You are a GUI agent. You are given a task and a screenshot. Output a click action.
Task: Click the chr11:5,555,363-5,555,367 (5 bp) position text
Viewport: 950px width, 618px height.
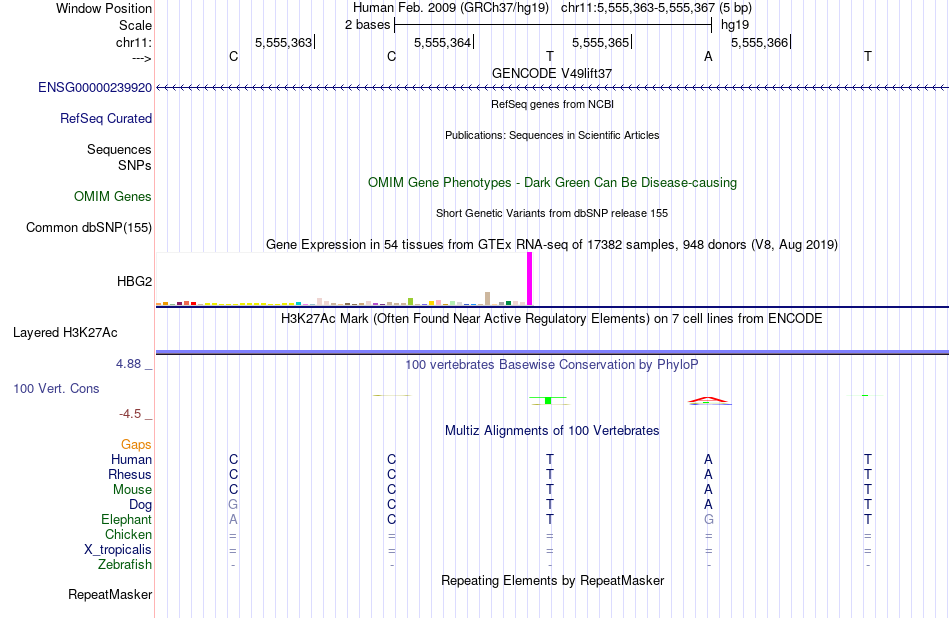656,8
